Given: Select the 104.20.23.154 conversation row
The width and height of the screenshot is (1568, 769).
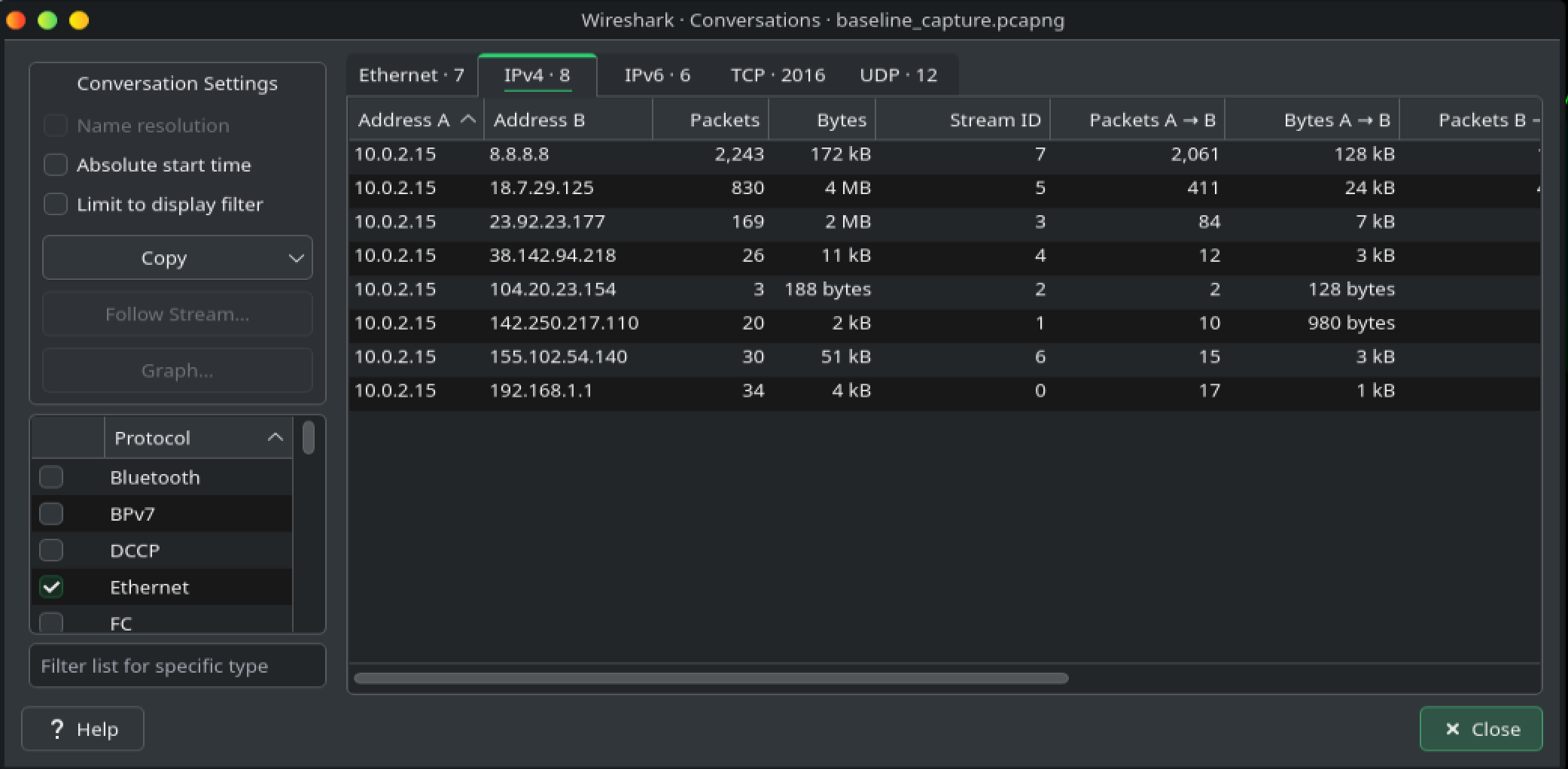Looking at the screenshot, I should click(x=944, y=290).
